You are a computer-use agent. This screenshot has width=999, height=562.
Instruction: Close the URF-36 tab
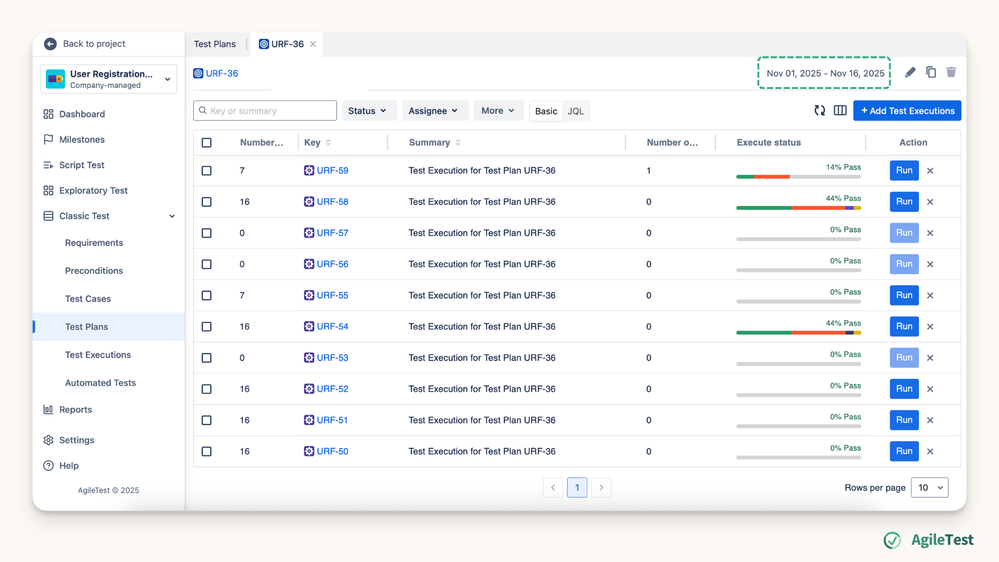pyautogui.click(x=313, y=44)
